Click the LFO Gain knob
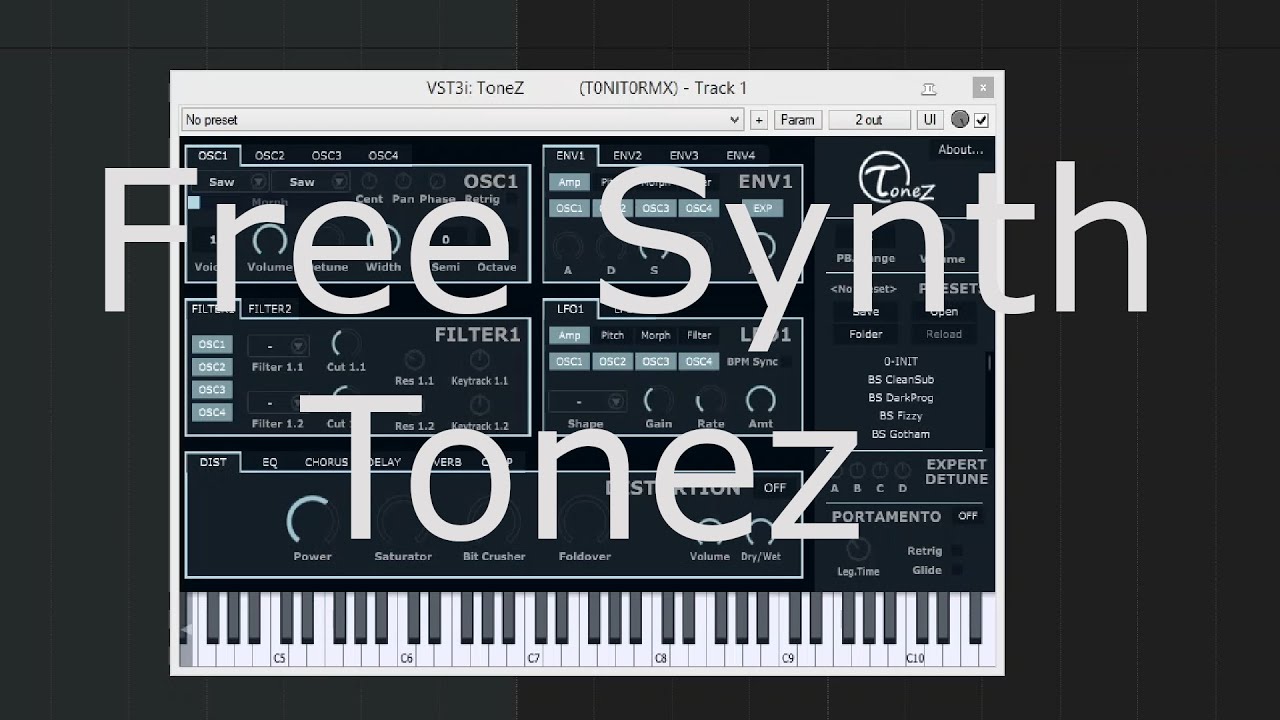Image resolution: width=1280 pixels, height=720 pixels. [x=658, y=401]
